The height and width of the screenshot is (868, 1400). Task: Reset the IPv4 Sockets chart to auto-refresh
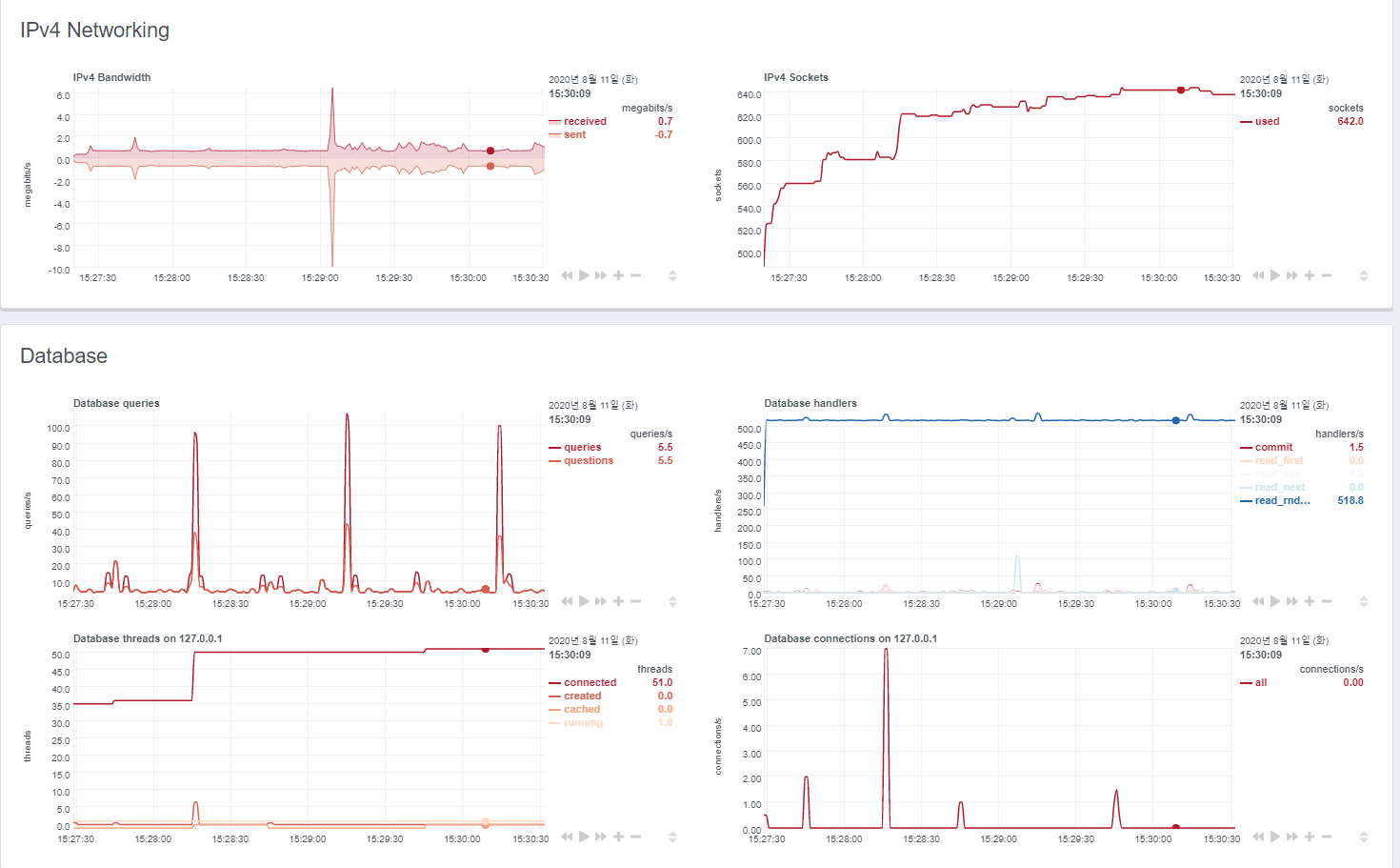[1275, 275]
